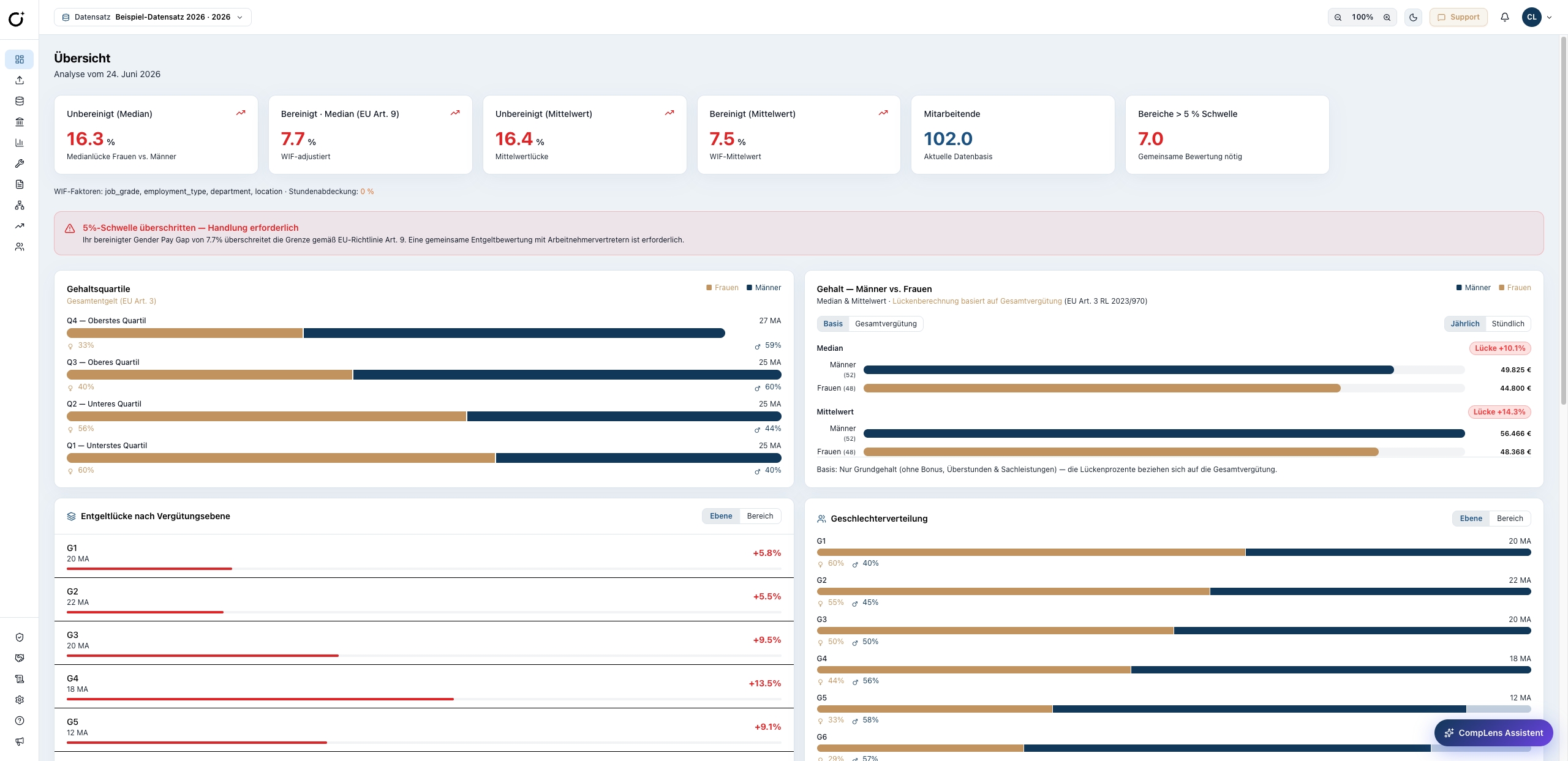This screenshot has width=1568, height=761.
Task: Click the G4 pay gap progress bar
Action: [x=424, y=699]
